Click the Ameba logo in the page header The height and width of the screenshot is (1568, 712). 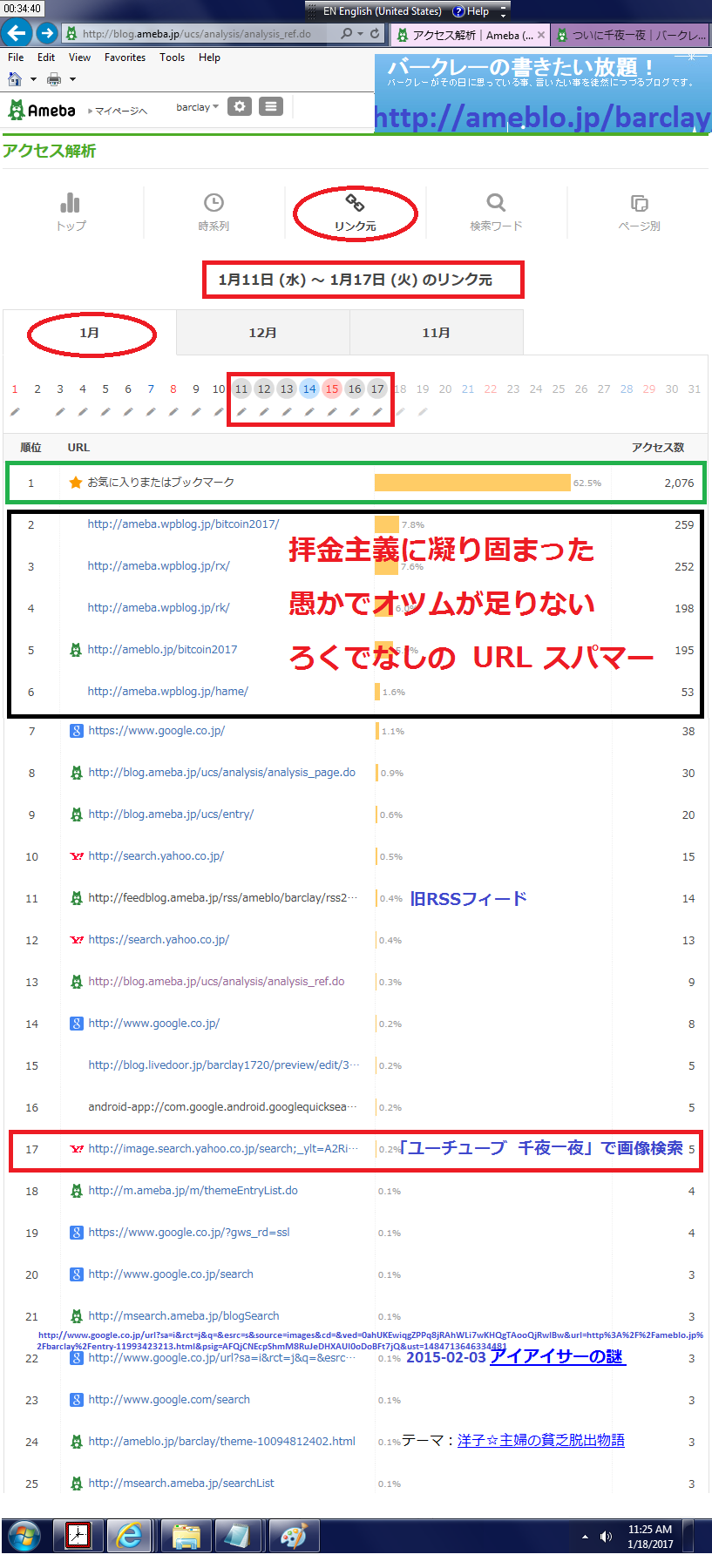click(41, 110)
